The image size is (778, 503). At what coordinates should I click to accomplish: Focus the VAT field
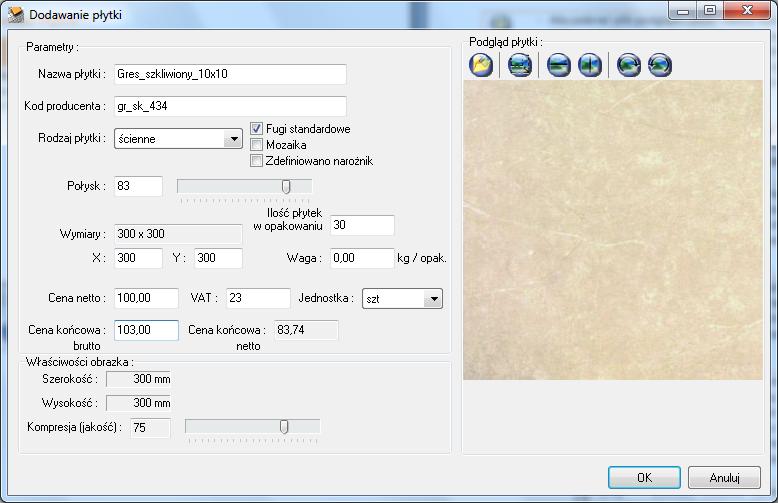coord(259,298)
